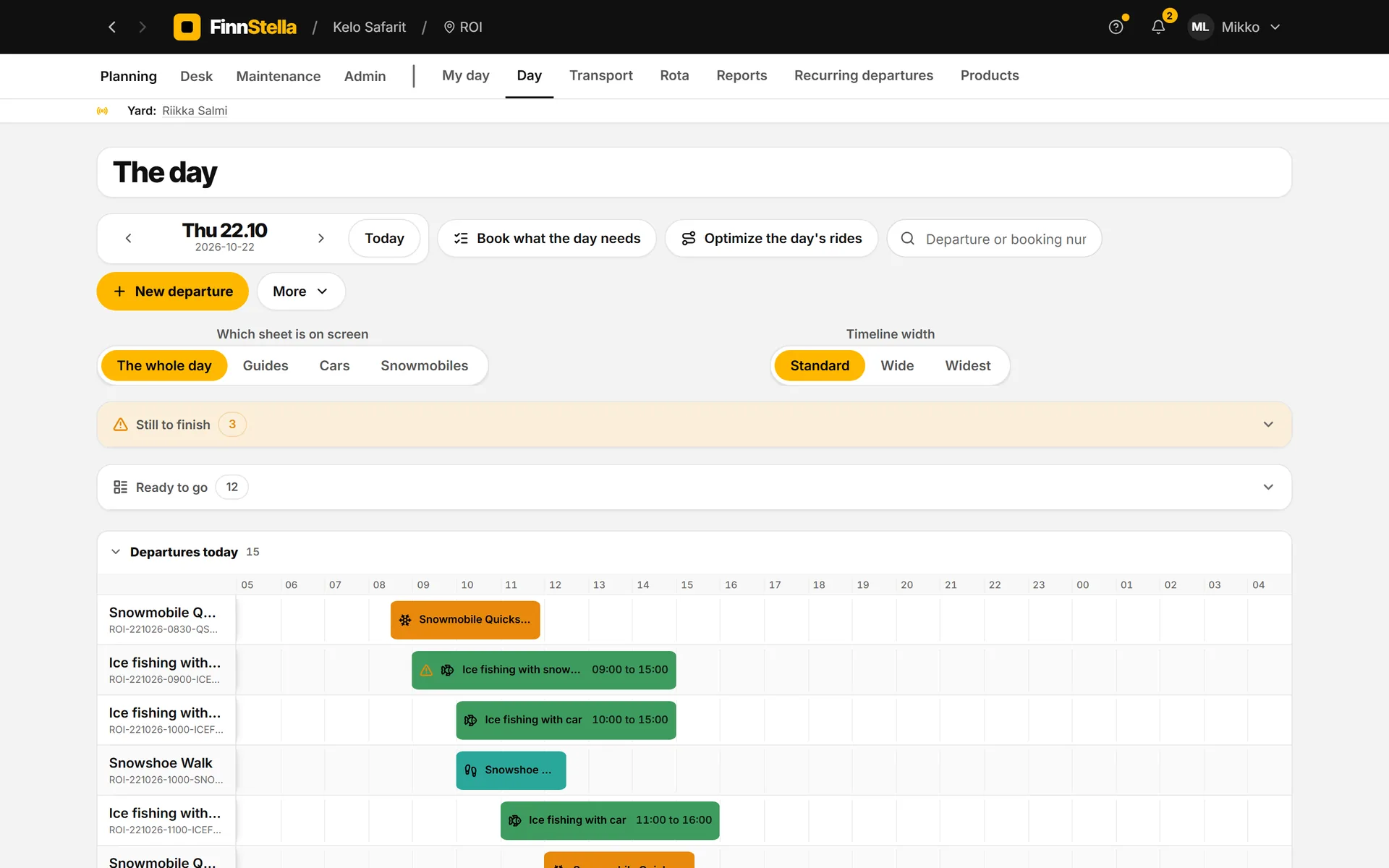Click the snowflake icon on Snowmobile Quicks bar

(405, 620)
